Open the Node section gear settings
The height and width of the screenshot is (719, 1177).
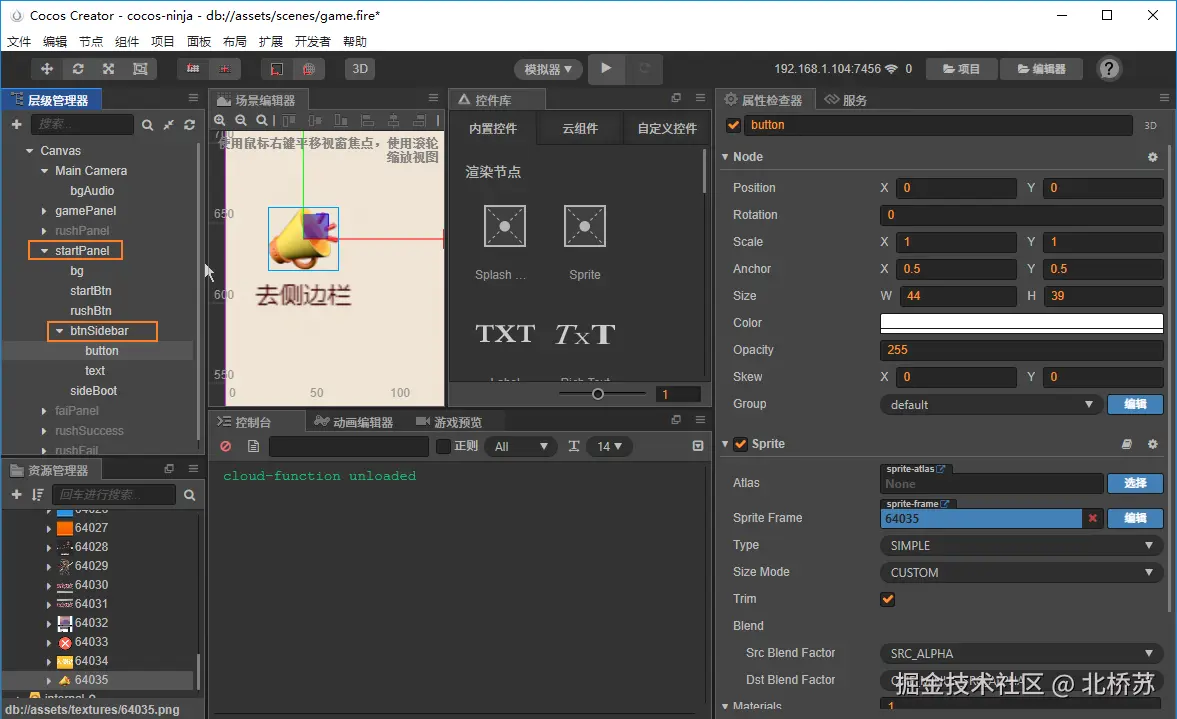tap(1153, 157)
